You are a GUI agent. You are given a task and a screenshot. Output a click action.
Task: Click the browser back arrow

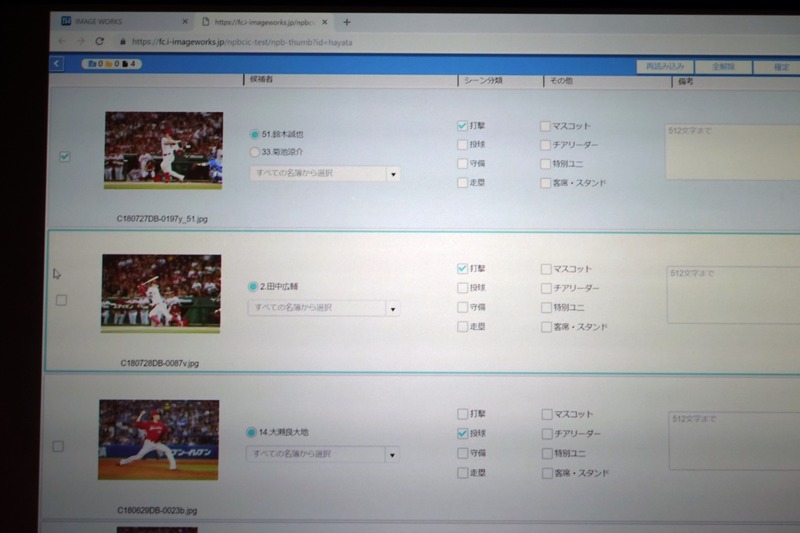pyautogui.click(x=62, y=41)
